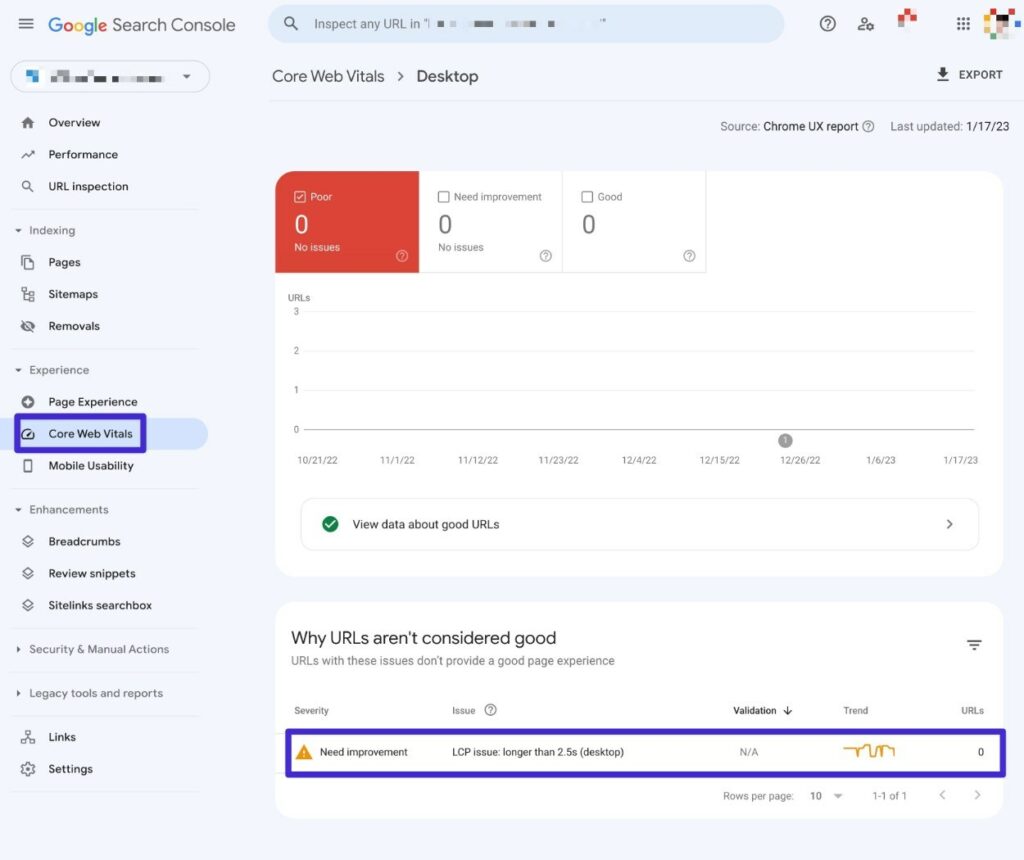Click the help icon beside the Issue column
1024x860 pixels.
(x=489, y=710)
